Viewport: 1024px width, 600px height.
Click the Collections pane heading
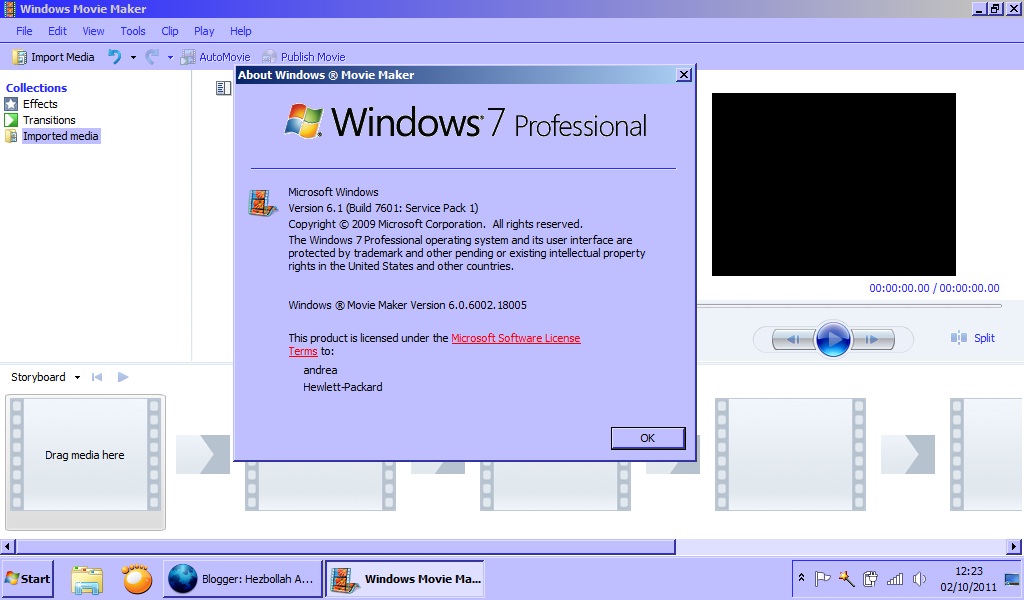37,87
